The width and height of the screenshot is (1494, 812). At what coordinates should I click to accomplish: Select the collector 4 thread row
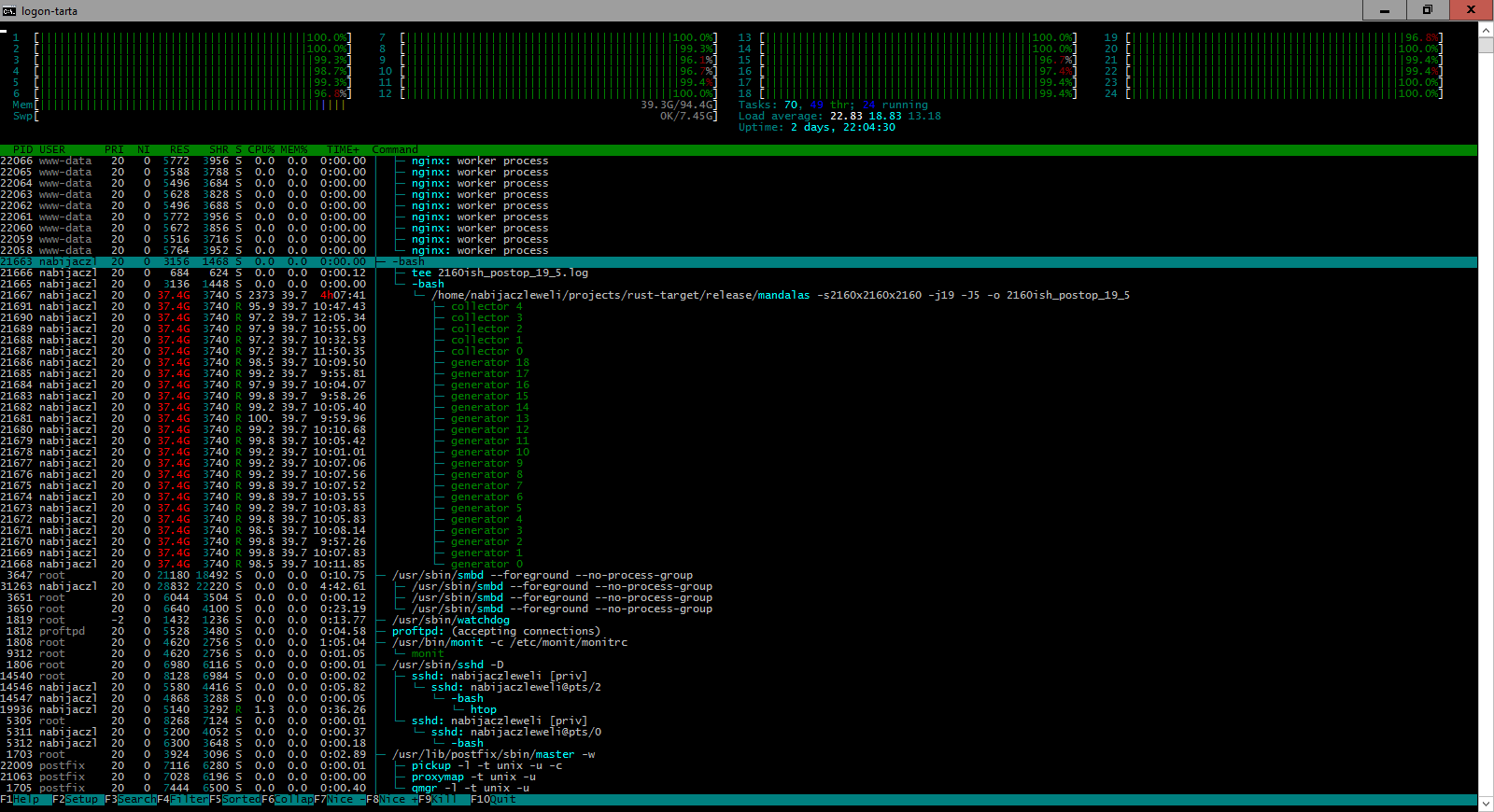point(486,307)
